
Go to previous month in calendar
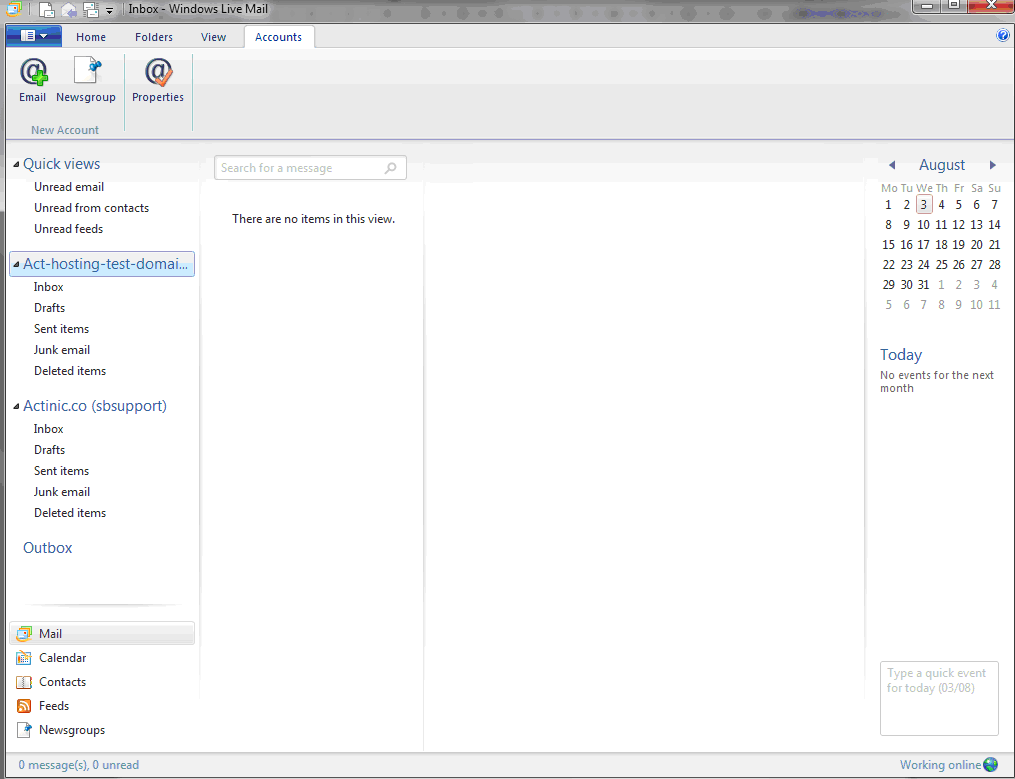[892, 165]
